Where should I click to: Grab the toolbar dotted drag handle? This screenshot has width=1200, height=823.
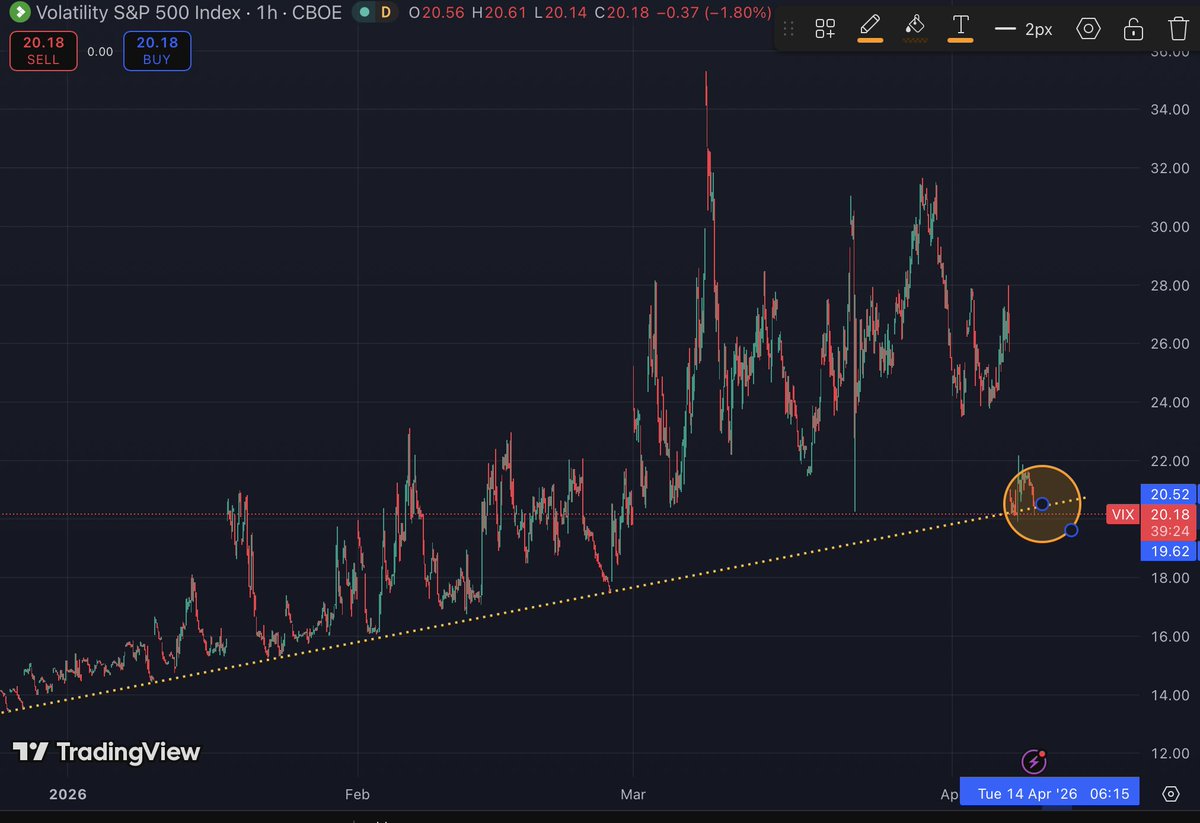click(x=789, y=28)
